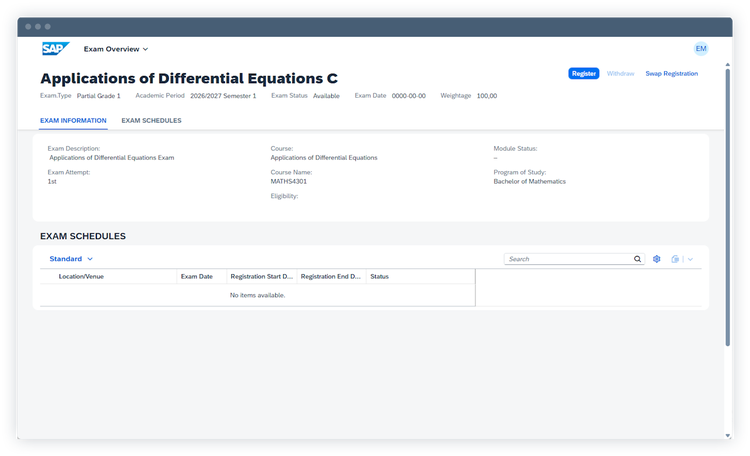The height and width of the screenshot is (456, 750).
Task: Click the Eligibility label
Action: coord(284,196)
